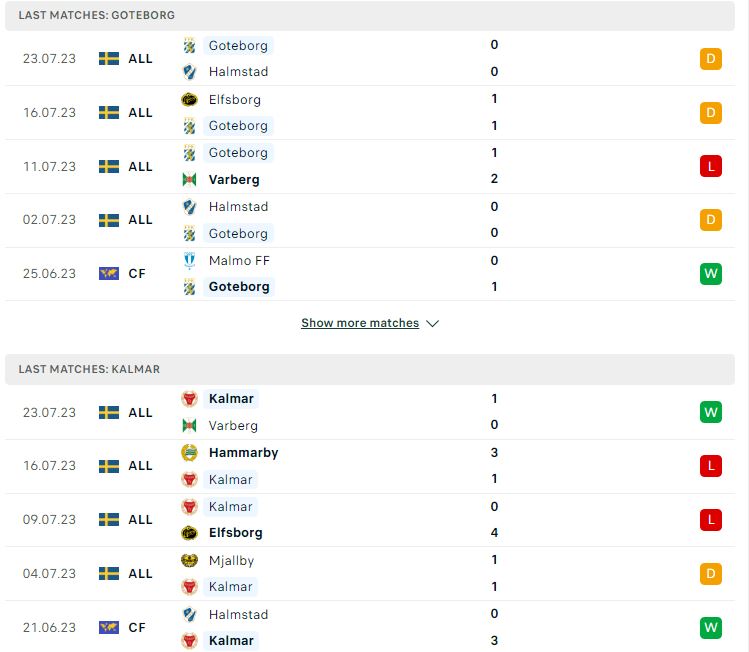
Task: Click Malmo FF club crest icon
Action: tap(189, 261)
